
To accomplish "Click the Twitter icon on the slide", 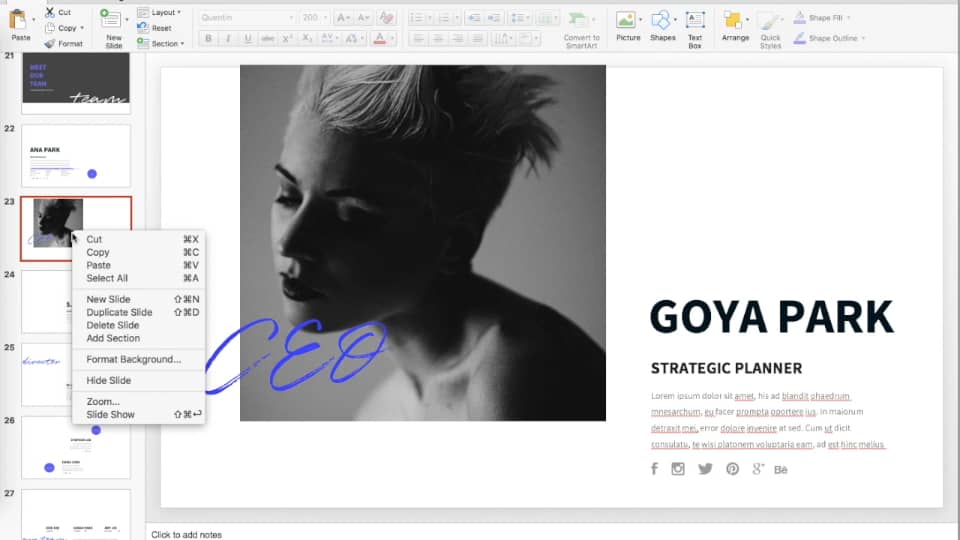I will [x=705, y=469].
